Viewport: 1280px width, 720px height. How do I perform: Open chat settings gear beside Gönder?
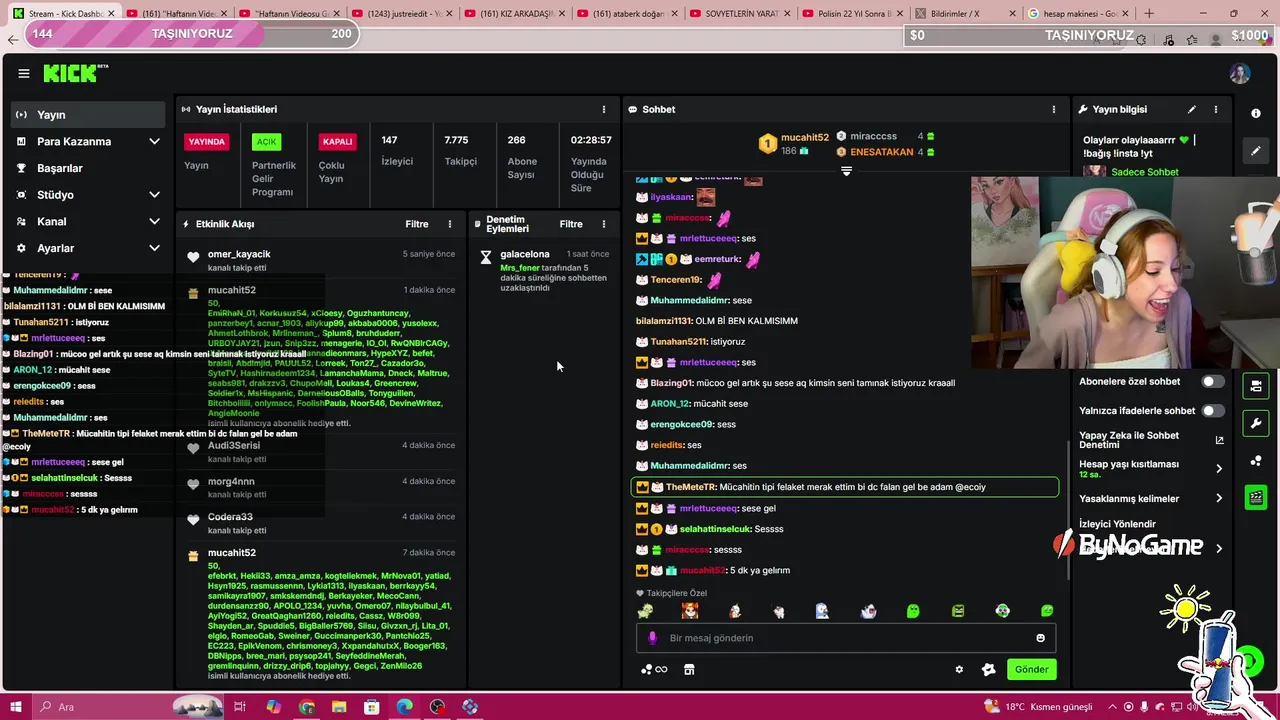(959, 669)
